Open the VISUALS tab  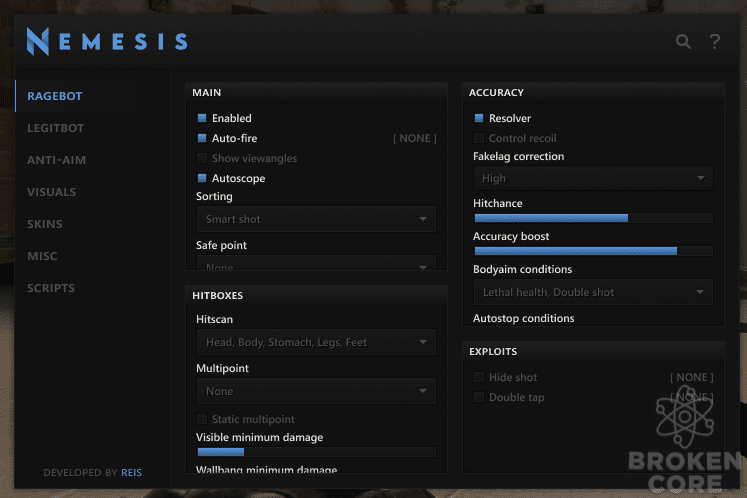(51, 192)
